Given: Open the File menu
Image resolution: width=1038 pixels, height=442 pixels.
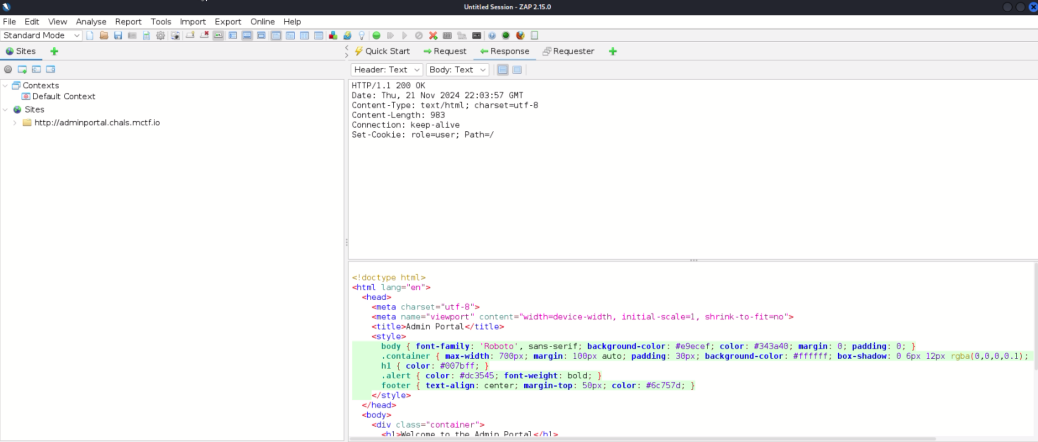Looking at the screenshot, I should [x=9, y=22].
